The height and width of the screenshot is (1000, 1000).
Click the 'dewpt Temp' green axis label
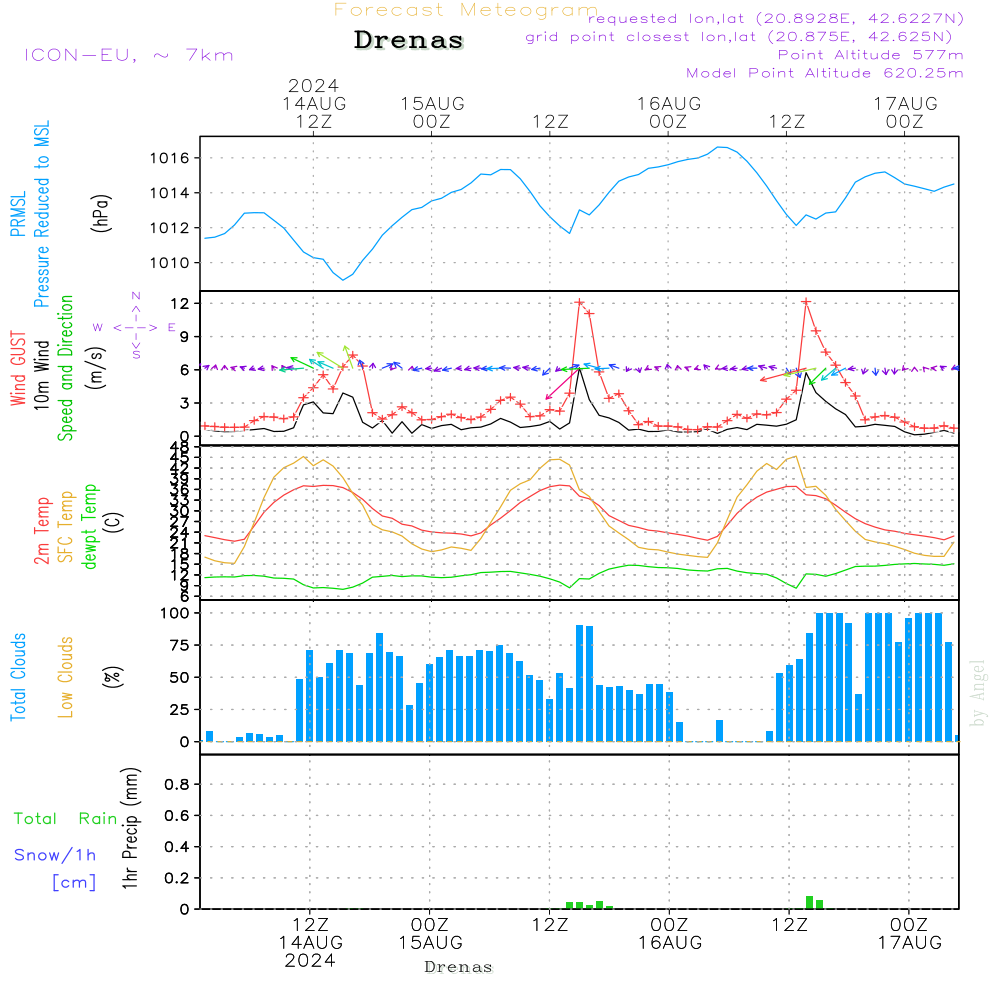click(89, 526)
